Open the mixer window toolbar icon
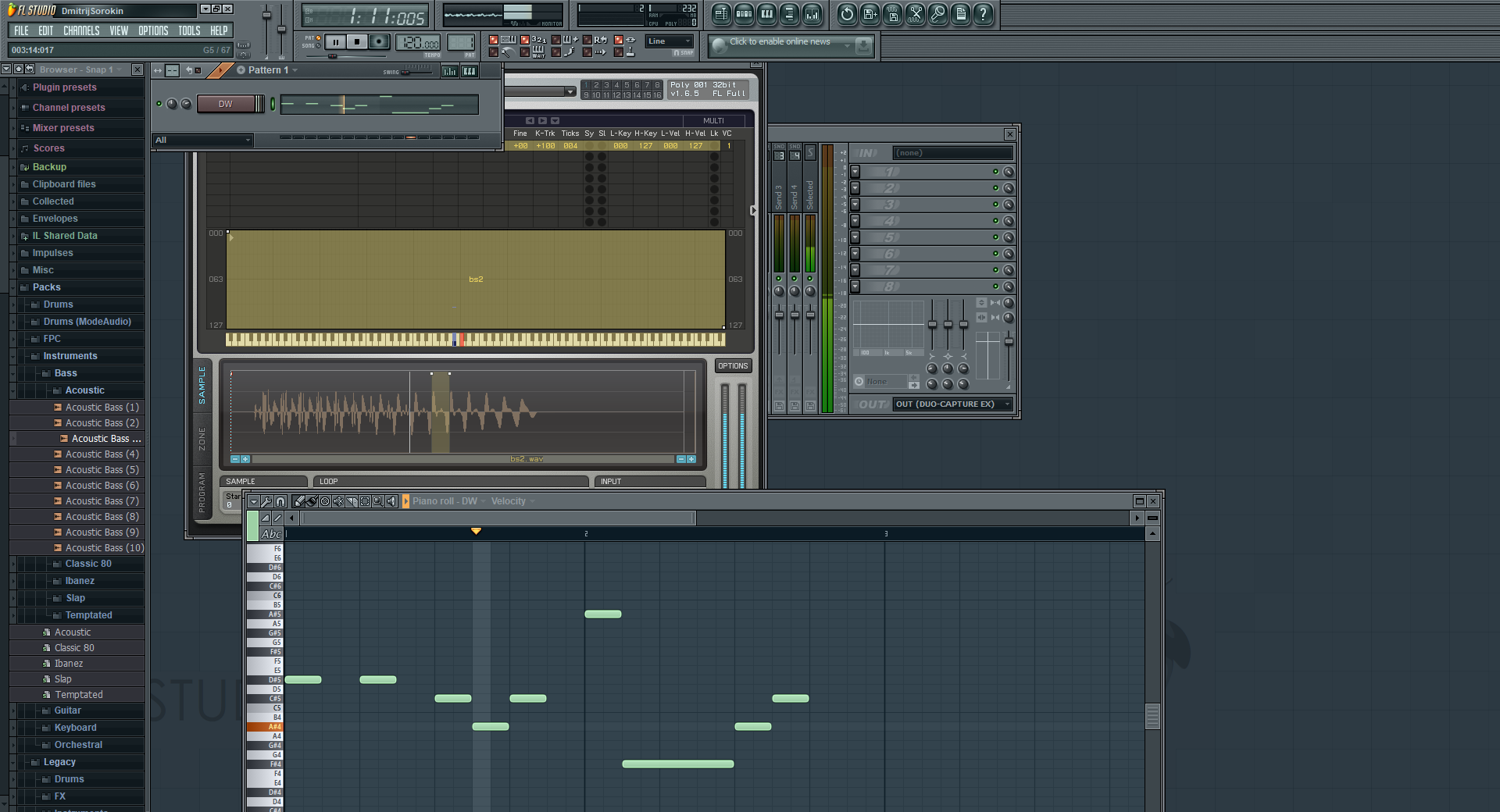The image size is (1500, 812). click(x=812, y=13)
